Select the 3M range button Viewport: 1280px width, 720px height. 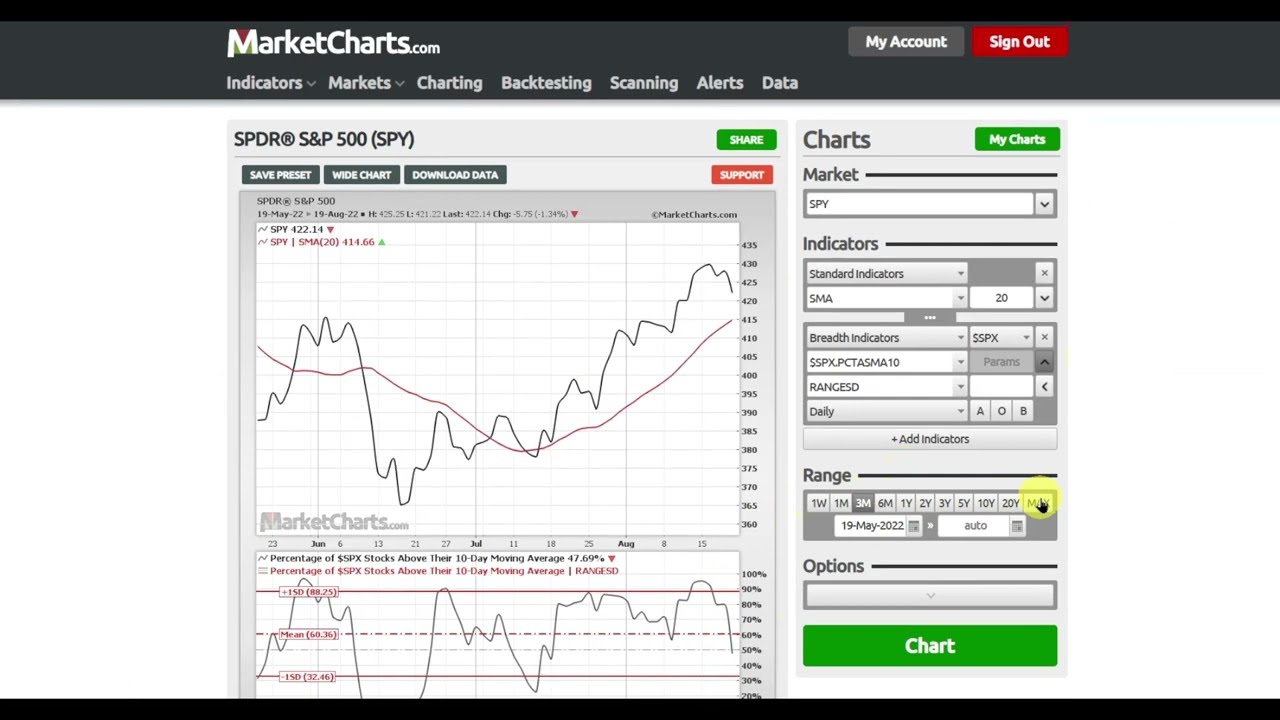[x=863, y=503]
